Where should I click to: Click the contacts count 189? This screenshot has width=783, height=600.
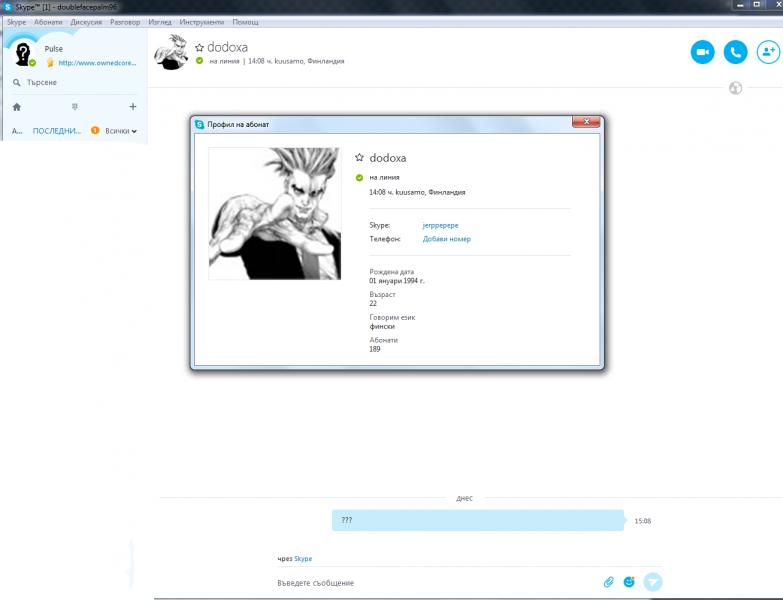pyautogui.click(x=375, y=349)
